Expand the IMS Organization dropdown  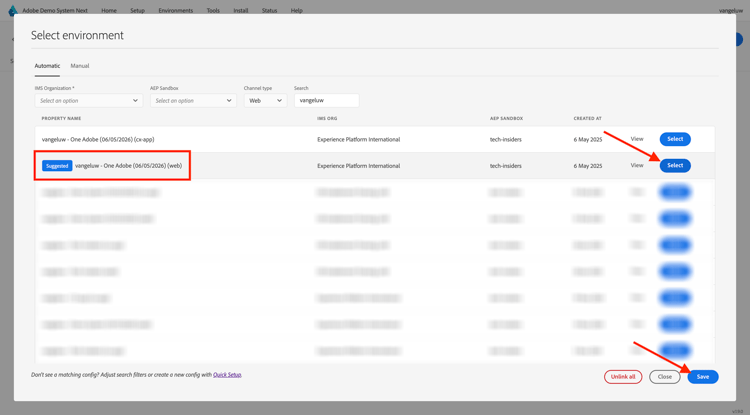[x=88, y=100]
